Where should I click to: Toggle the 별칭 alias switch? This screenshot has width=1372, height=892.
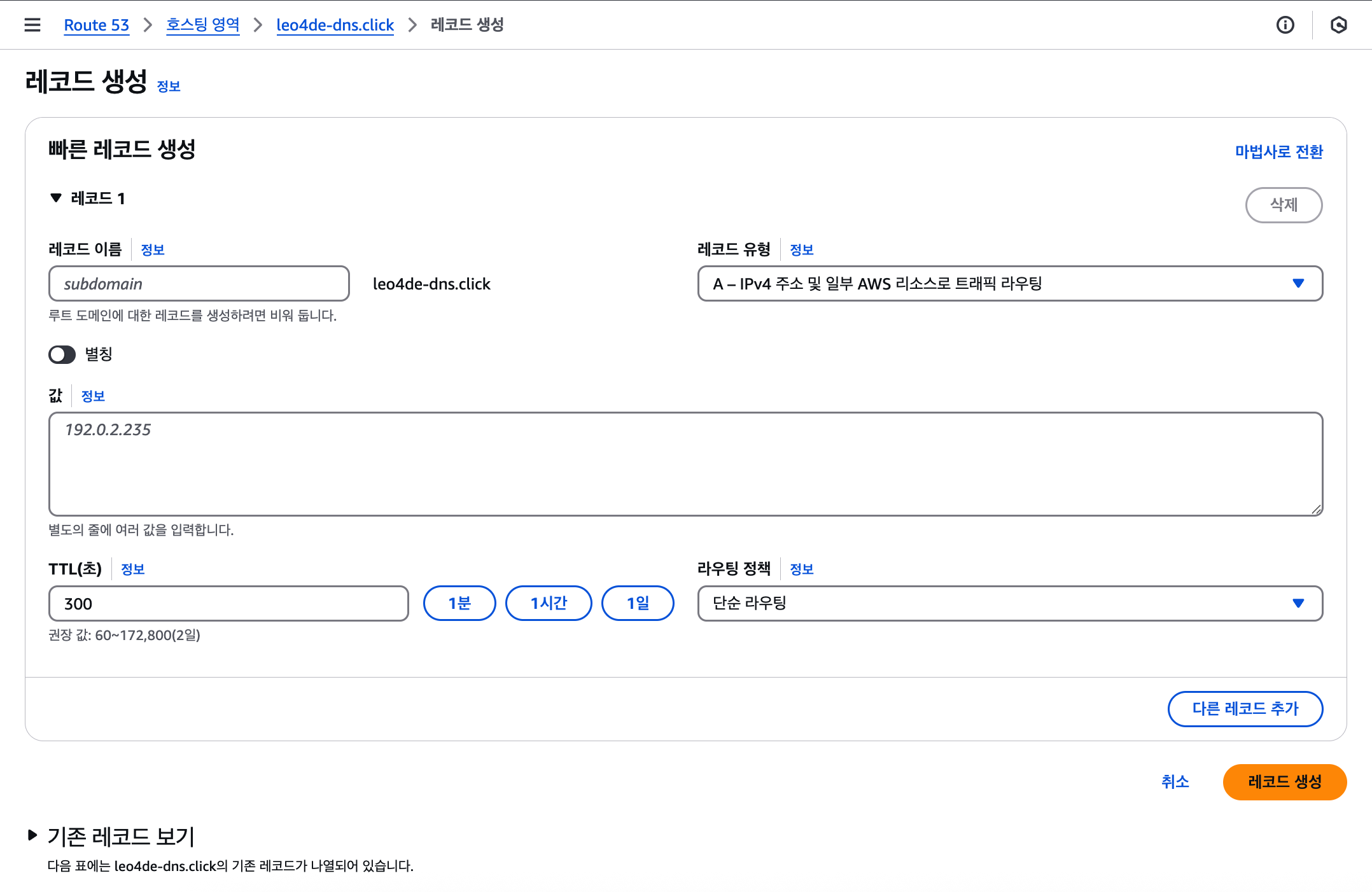(x=62, y=354)
